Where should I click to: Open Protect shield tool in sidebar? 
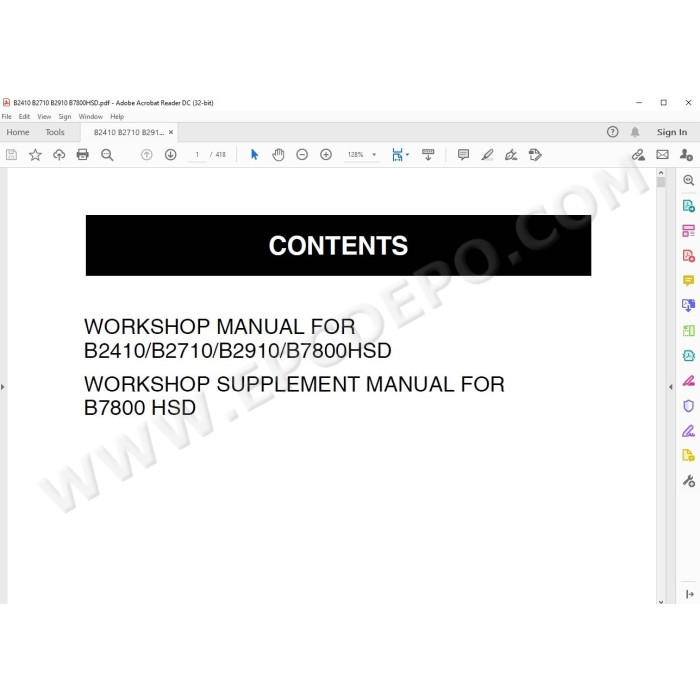[688, 406]
